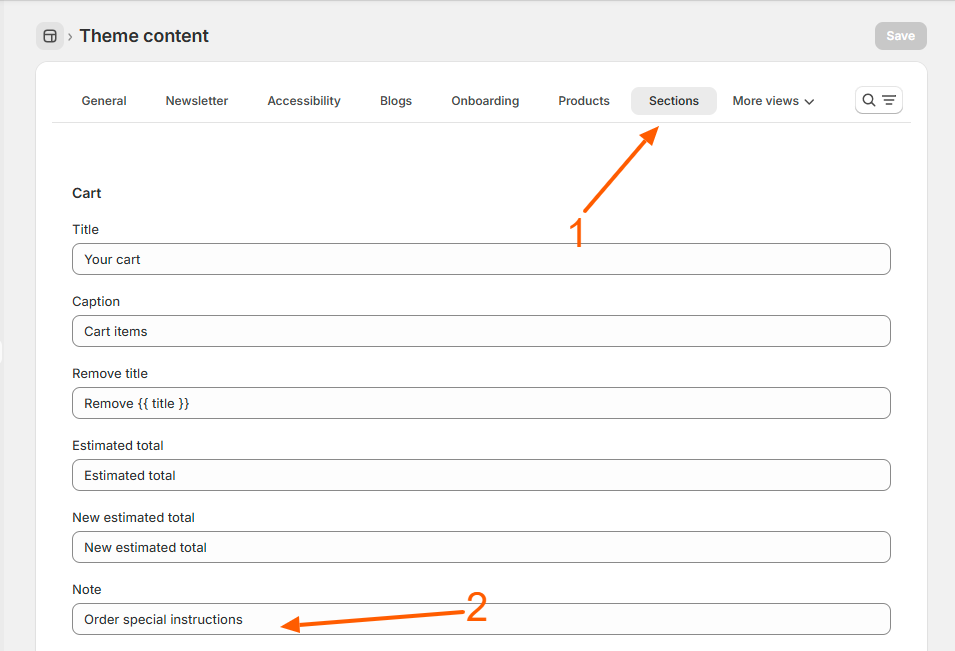Click the theme layout icon beside Theme content
The width and height of the screenshot is (955, 651).
coord(50,36)
